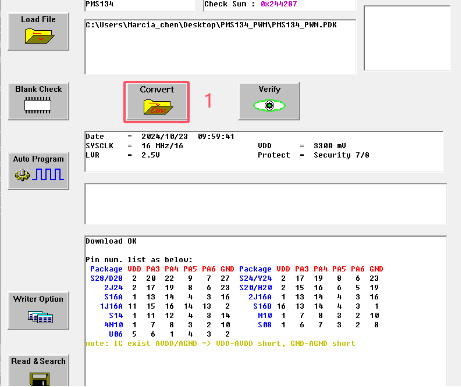Screen dimensions: 461x387
Task: Click Protect value Security 7/8
Action: pos(341,155)
